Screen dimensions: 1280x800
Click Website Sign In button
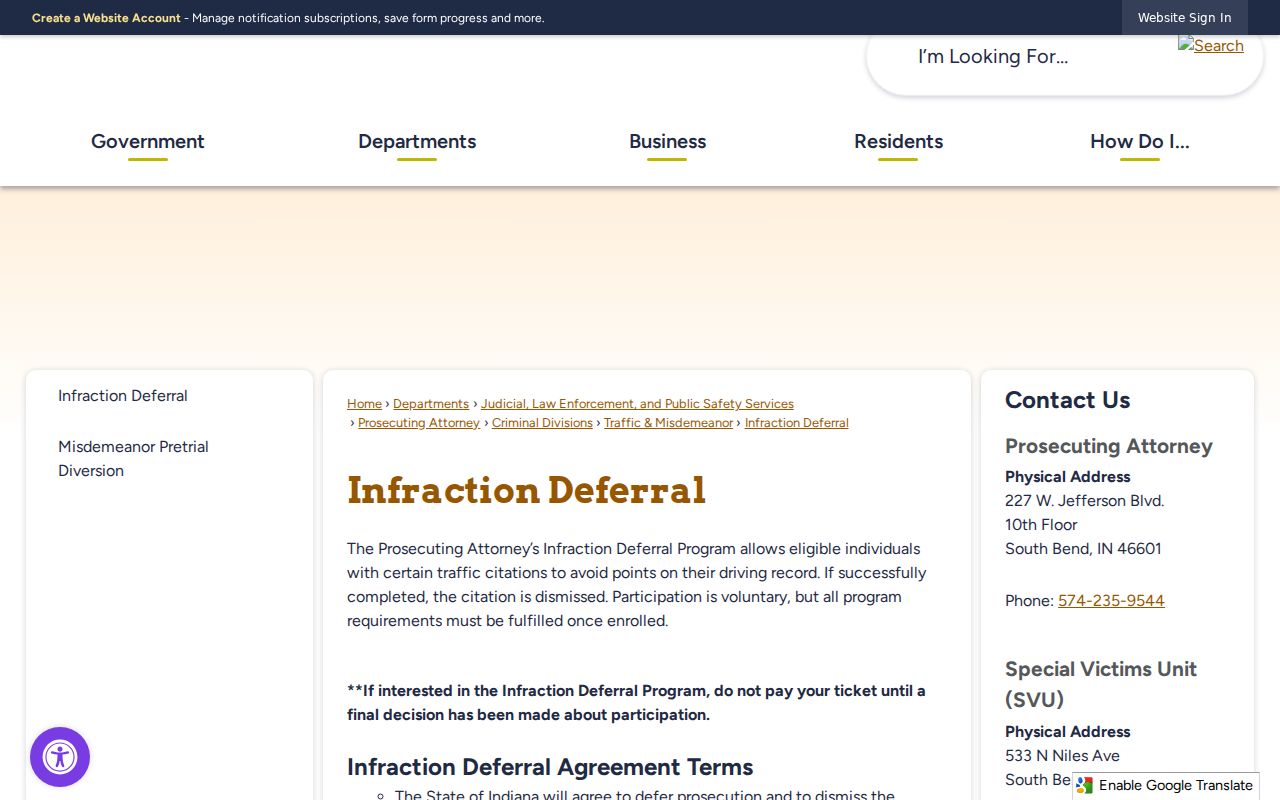coord(1184,18)
